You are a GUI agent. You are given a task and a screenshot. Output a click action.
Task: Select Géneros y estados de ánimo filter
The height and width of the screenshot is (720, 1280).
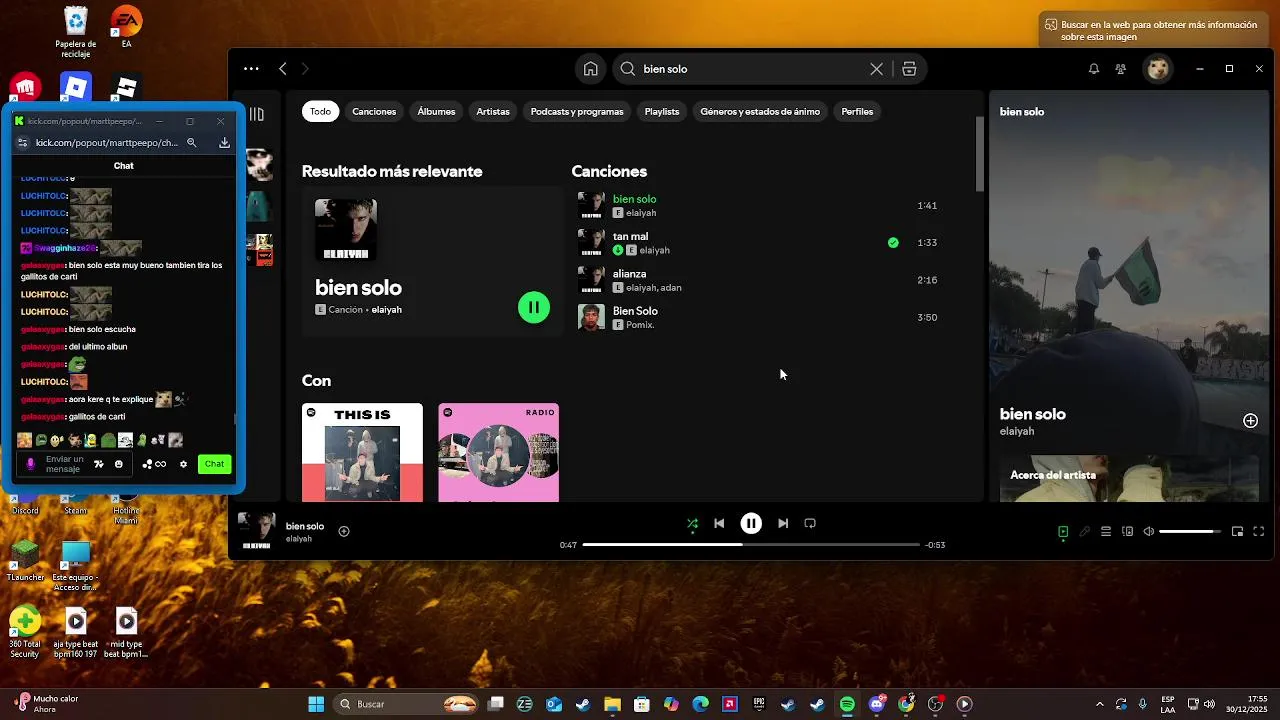[760, 112]
